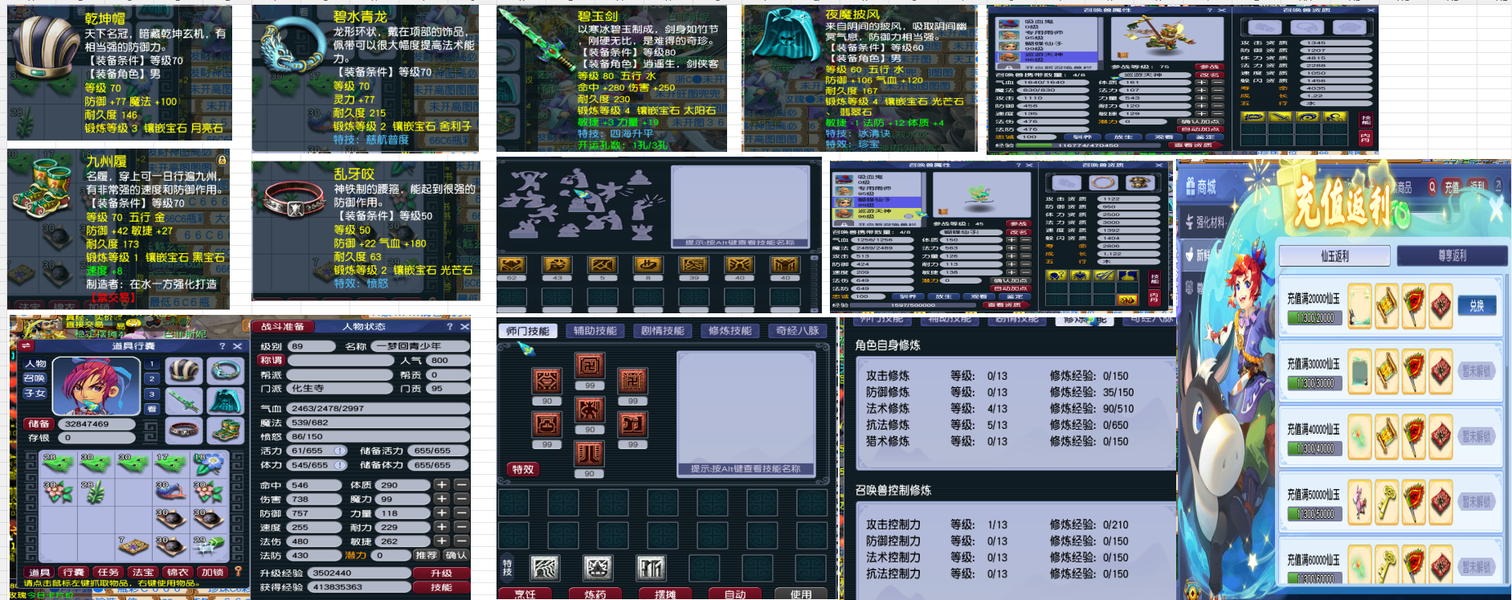This screenshot has width=1512, height=600.
Task: Click the third silver 特技 skill icon
Action: point(651,568)
